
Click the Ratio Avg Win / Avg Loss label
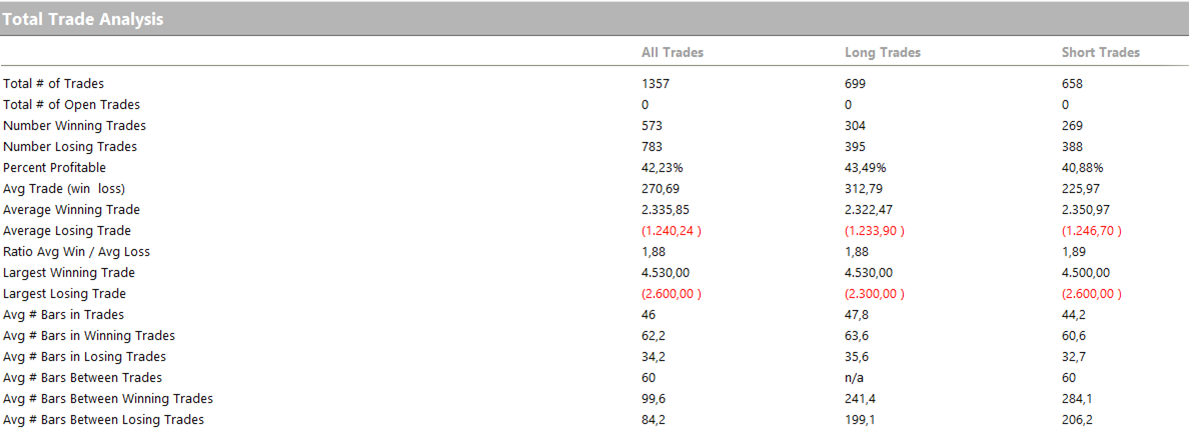[x=76, y=252]
